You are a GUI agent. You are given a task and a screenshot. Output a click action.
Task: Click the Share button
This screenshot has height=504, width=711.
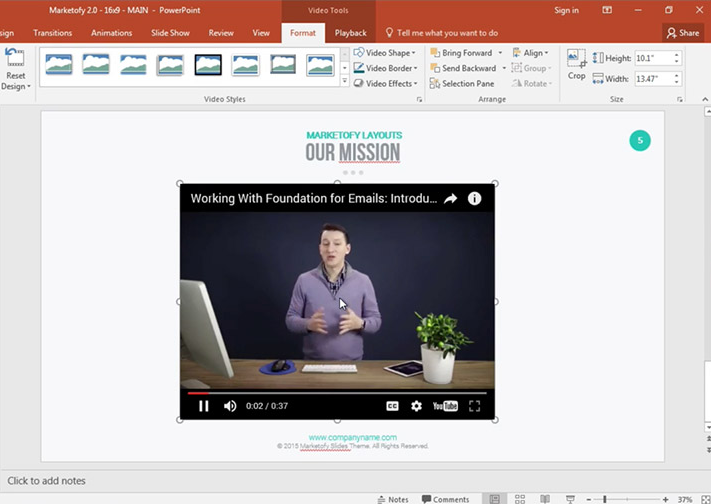(x=683, y=33)
